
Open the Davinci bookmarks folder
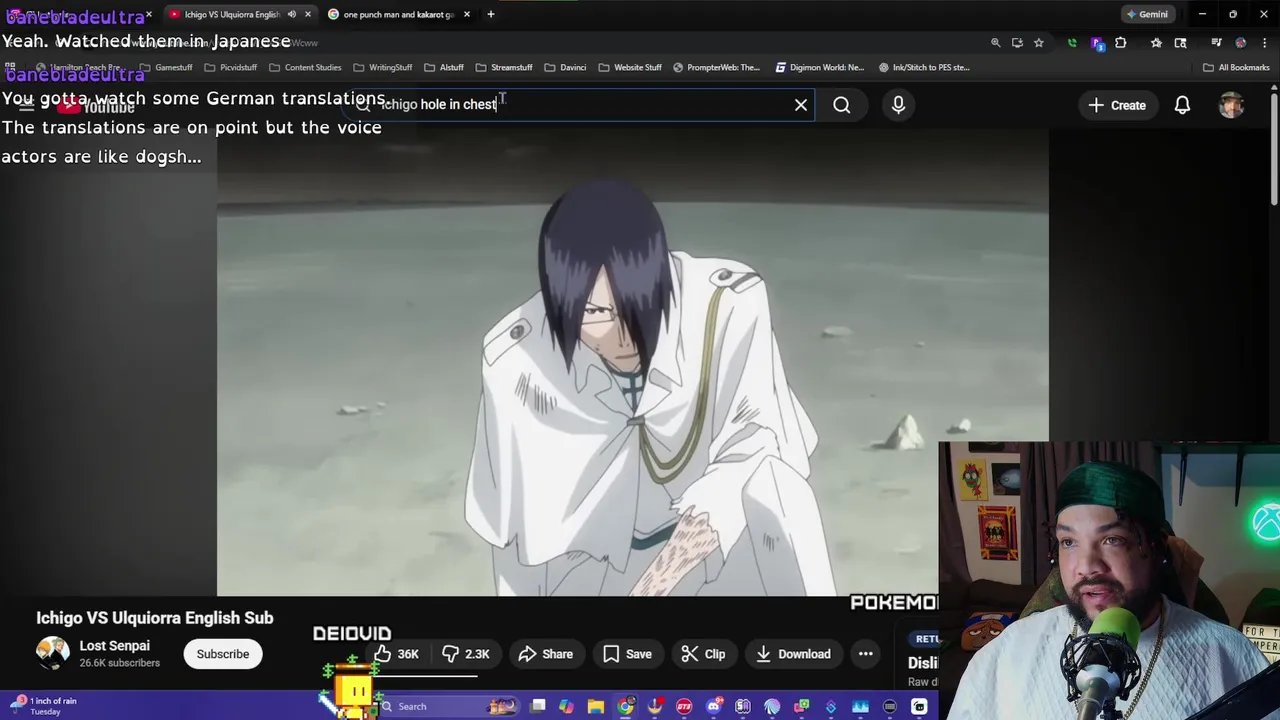pos(565,67)
